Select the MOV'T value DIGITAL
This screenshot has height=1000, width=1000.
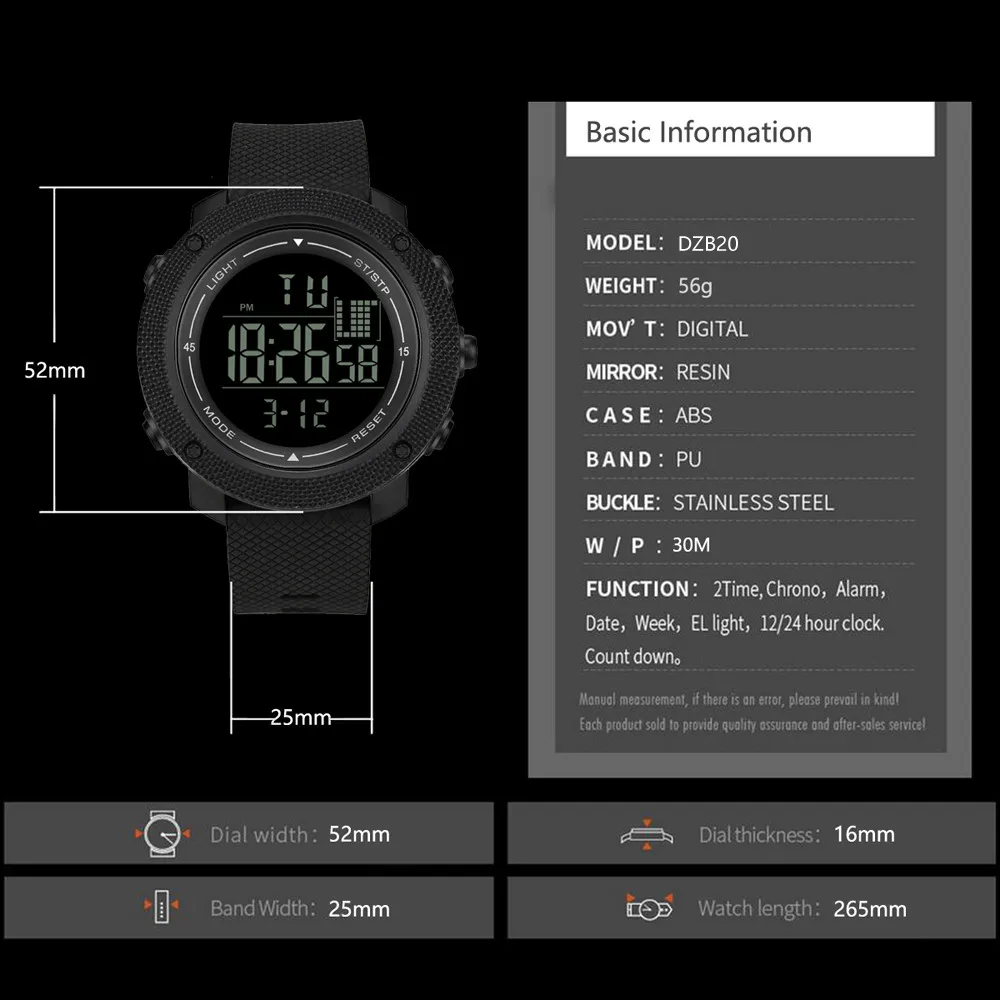[x=712, y=329]
